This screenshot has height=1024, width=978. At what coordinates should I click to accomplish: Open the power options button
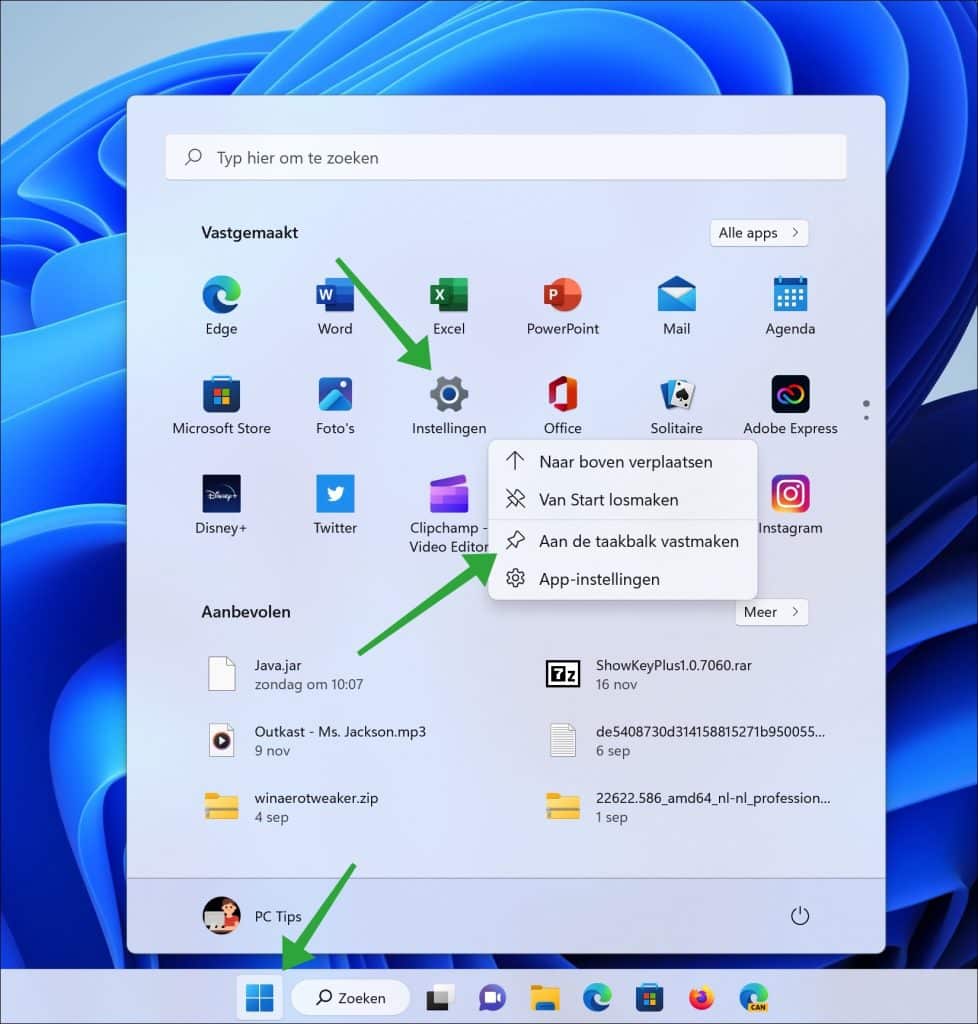[799, 915]
